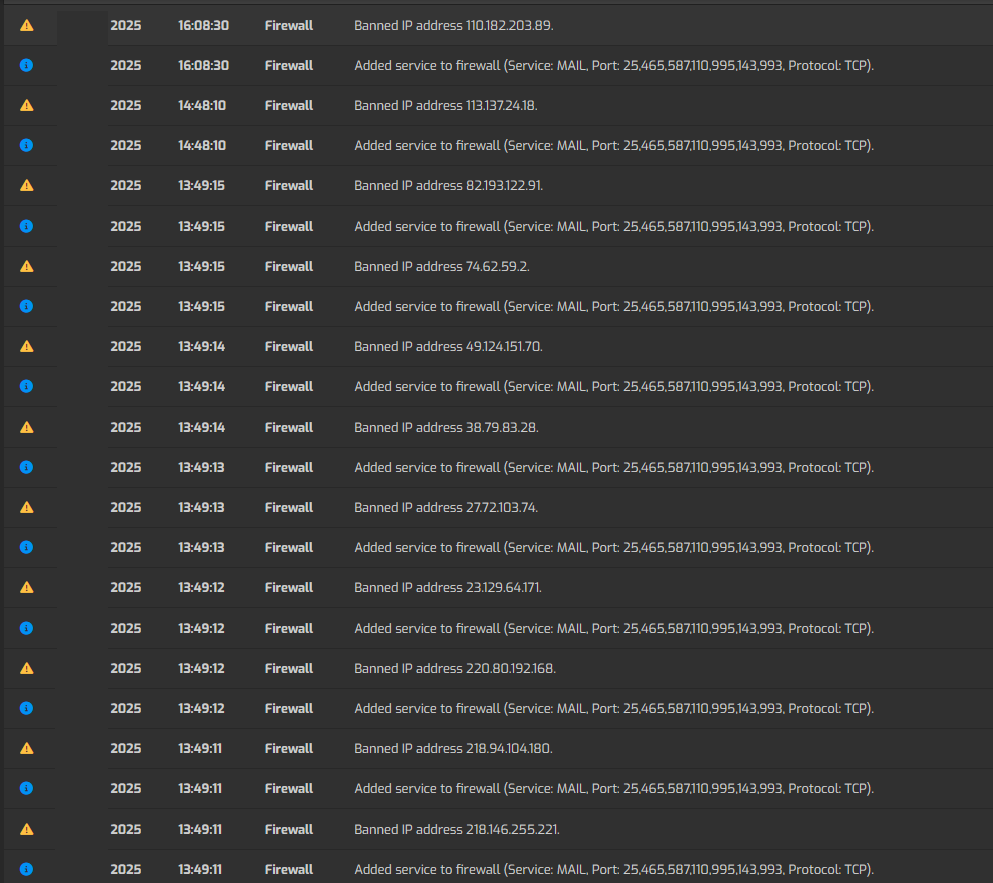
Task: Click warning icon for banned IP 113.137.24.18
Action: (27, 105)
